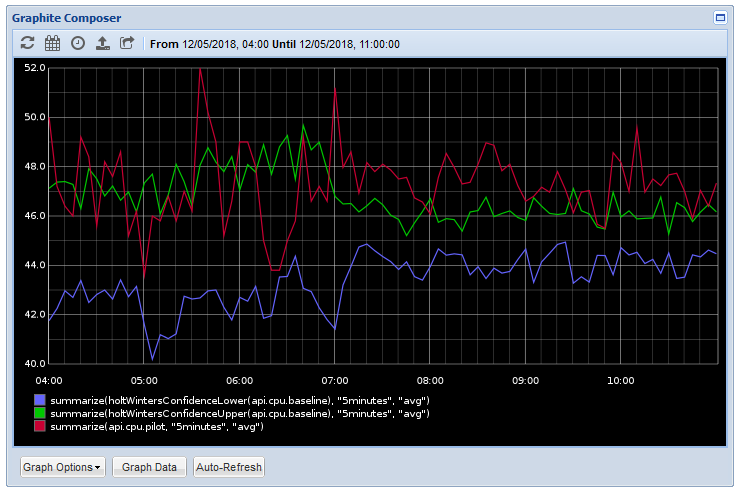Click the summarize(api.cpu.pilot) legend label
Image resolution: width=738 pixels, height=488 pixels.
tap(157, 427)
